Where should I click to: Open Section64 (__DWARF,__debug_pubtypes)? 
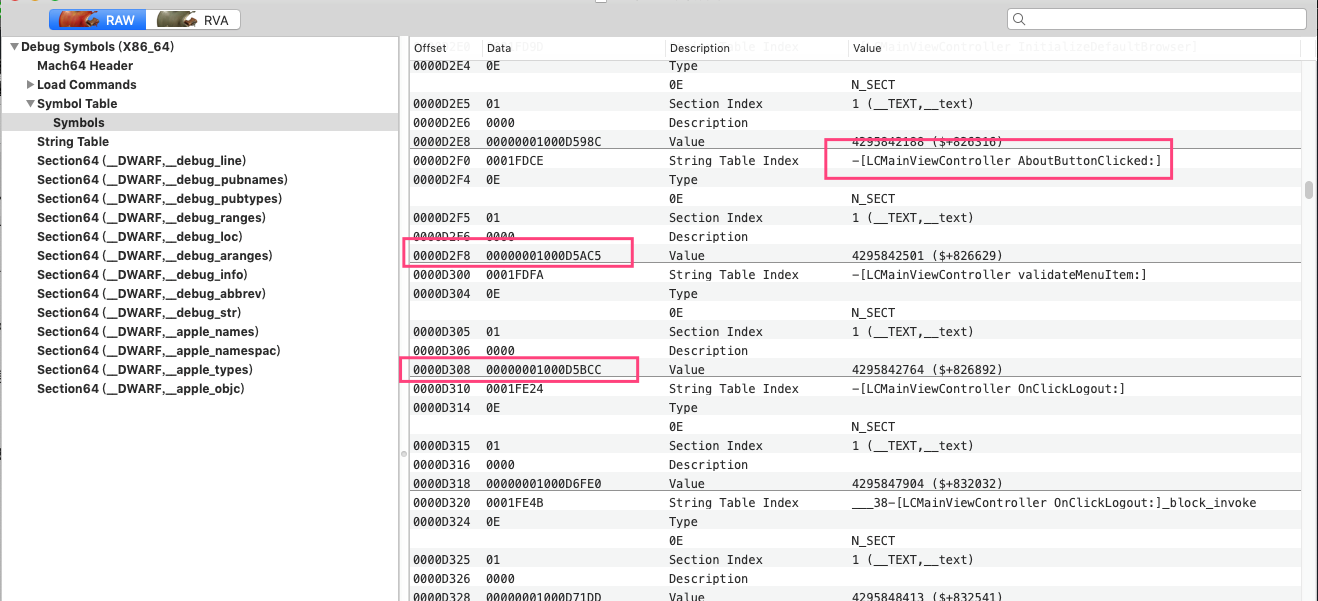click(x=159, y=199)
